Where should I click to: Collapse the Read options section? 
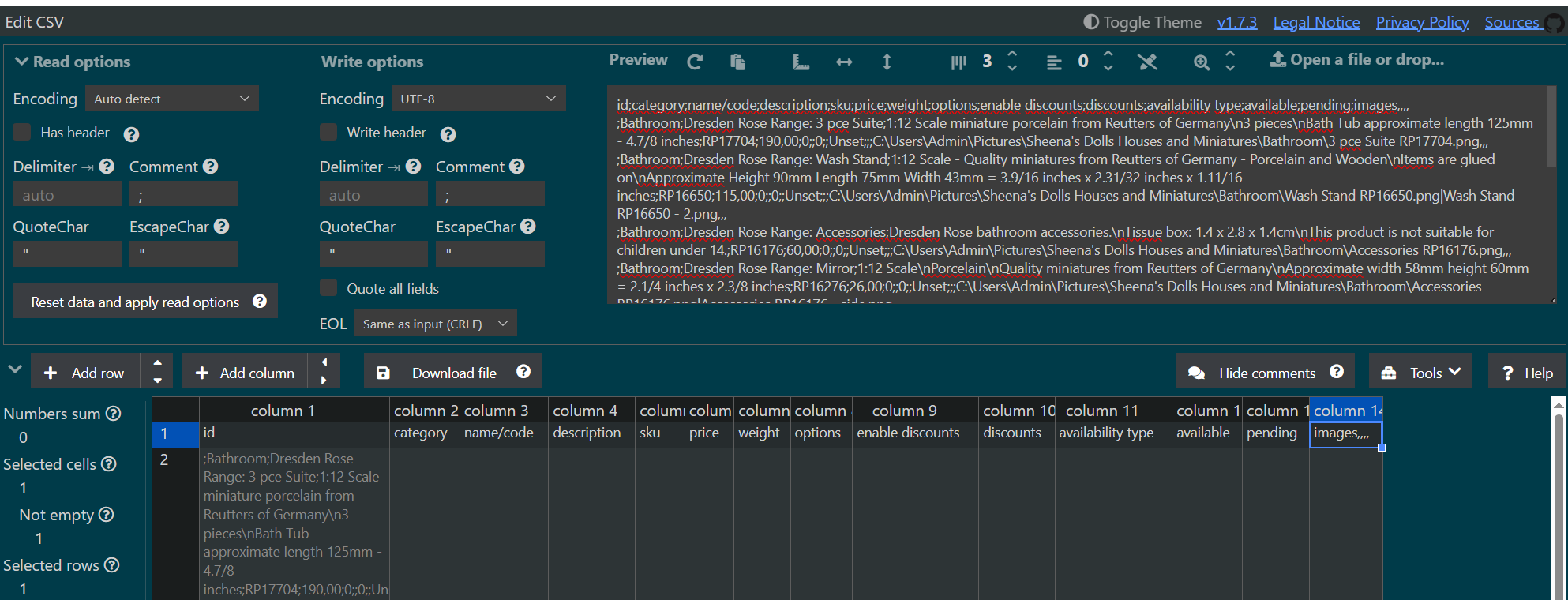[72, 62]
